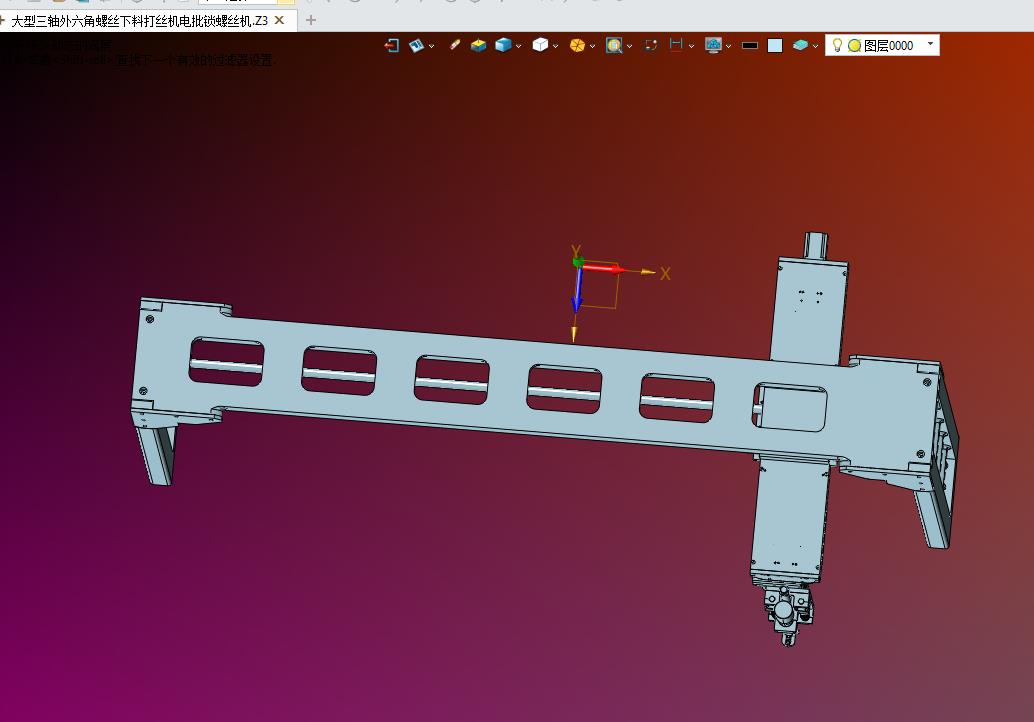Click the magnifier zoom icon
The height and width of the screenshot is (722, 1034).
click(614, 45)
